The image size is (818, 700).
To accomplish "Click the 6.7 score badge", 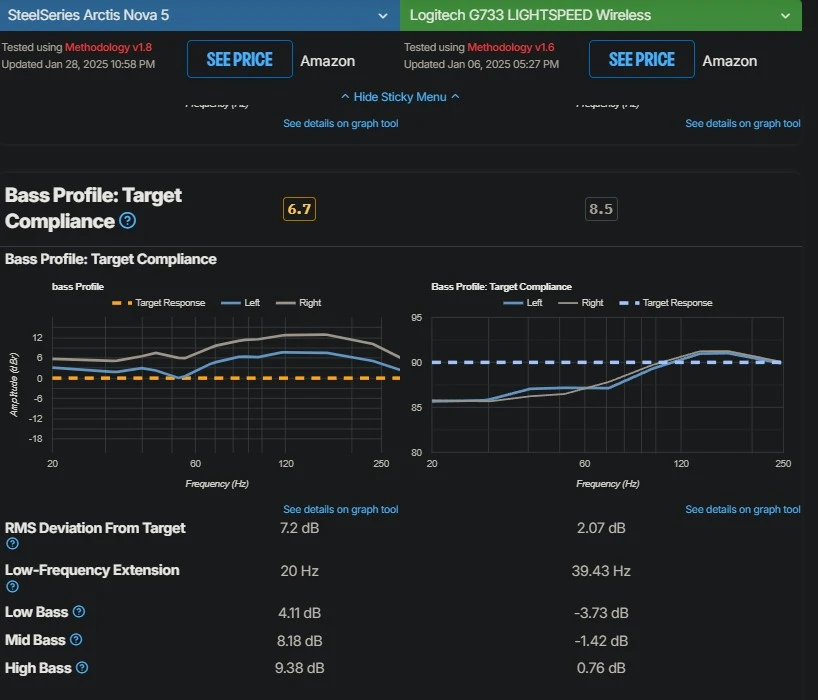I will pyautogui.click(x=299, y=209).
